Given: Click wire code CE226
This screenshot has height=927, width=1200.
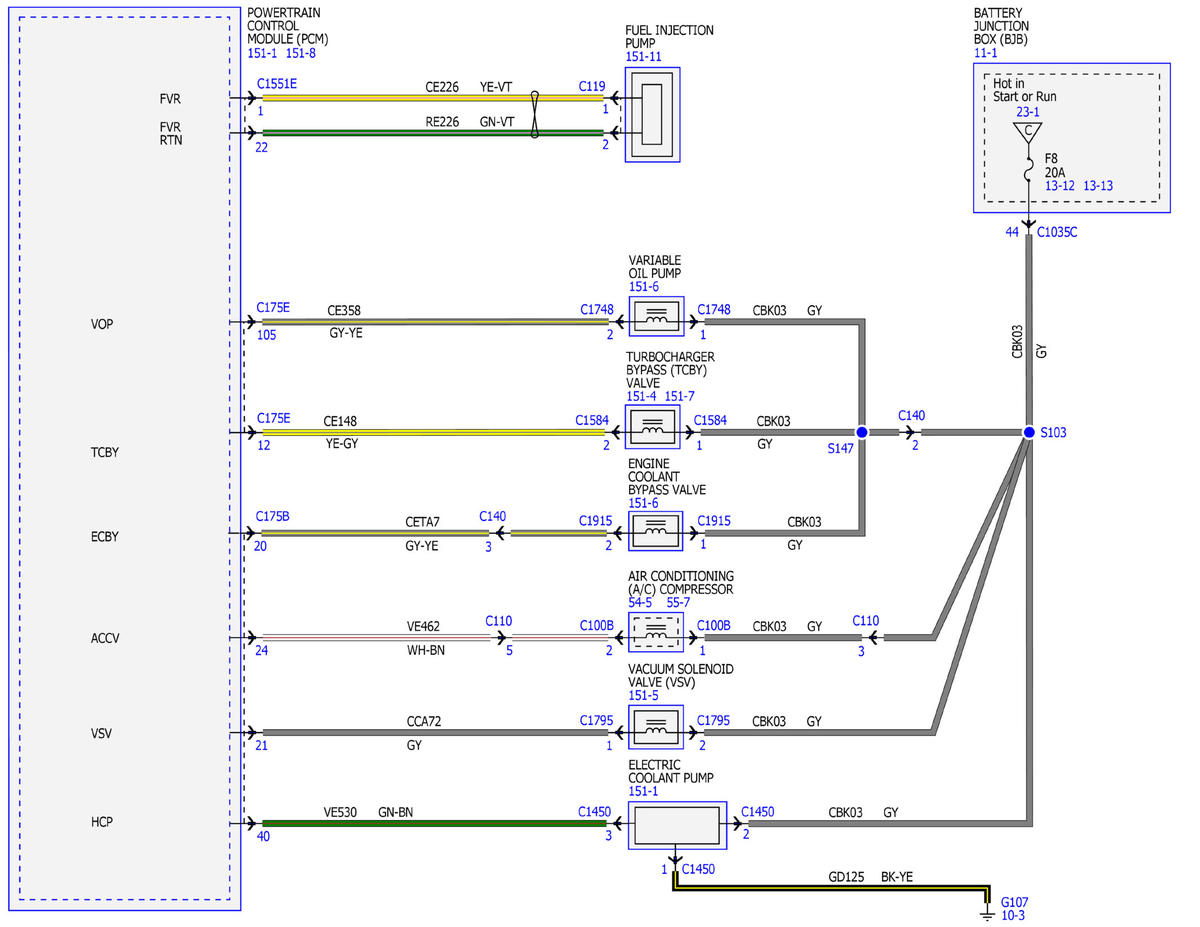Looking at the screenshot, I should click(442, 87).
